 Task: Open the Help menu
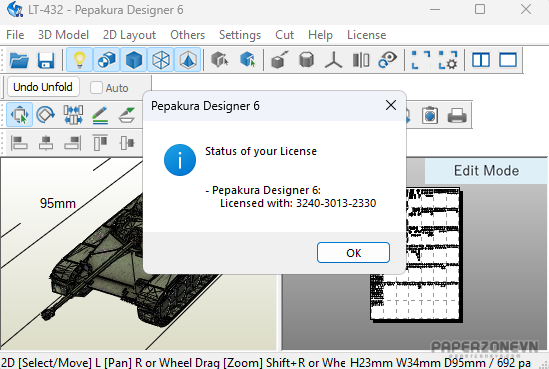[320, 35]
